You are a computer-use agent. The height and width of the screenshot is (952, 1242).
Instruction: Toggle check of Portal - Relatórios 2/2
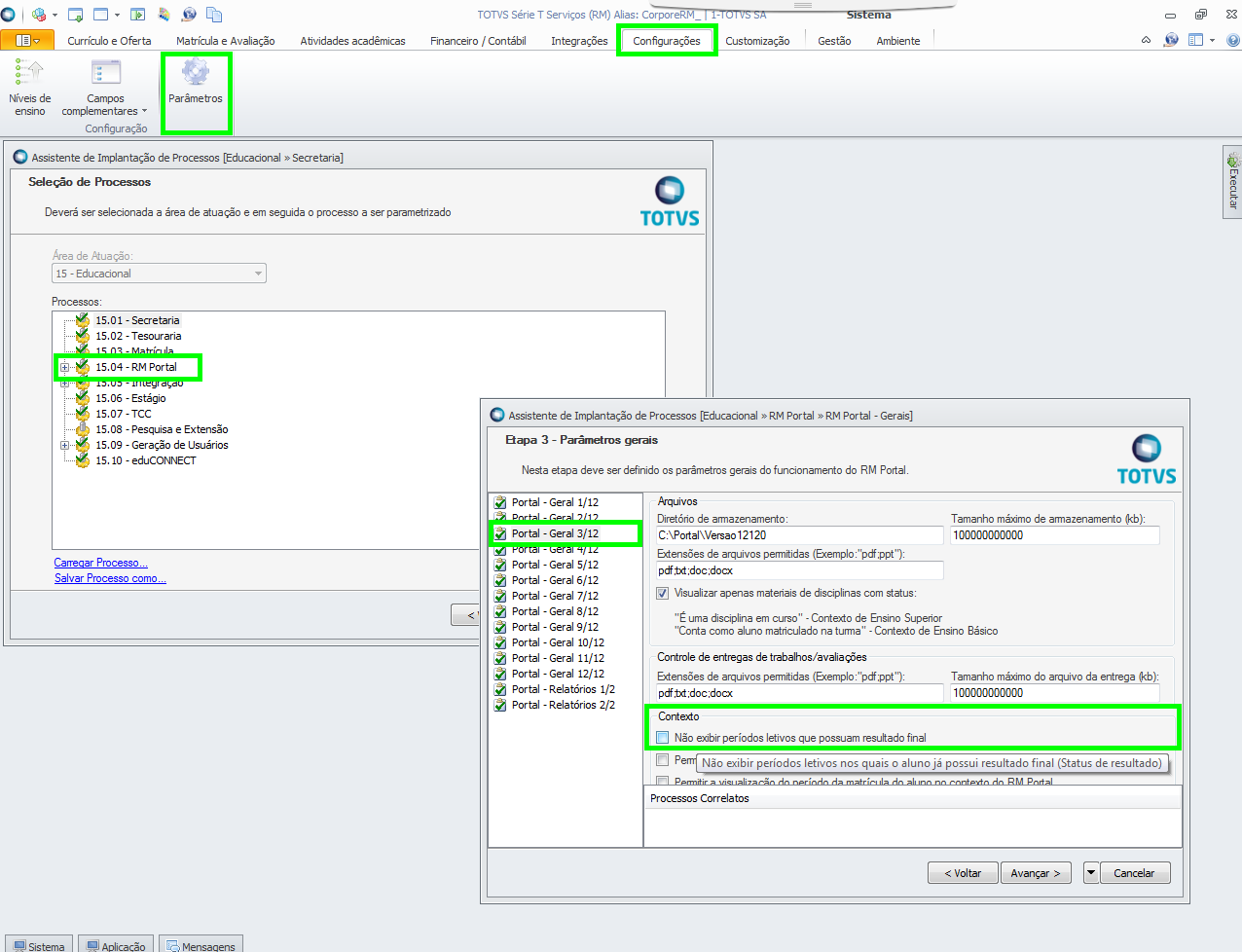[x=500, y=705]
